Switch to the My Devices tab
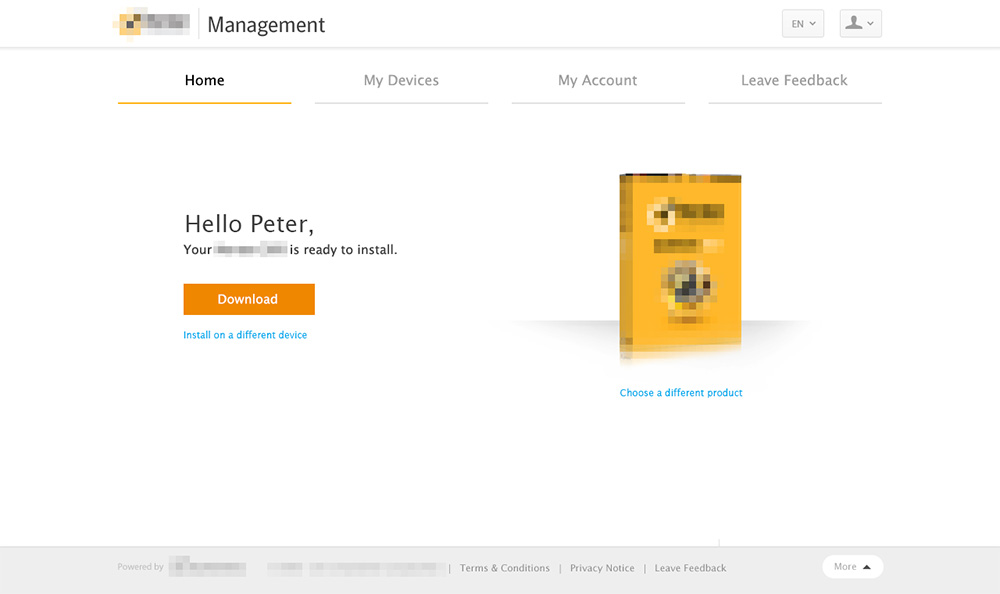1000x594 pixels. click(x=401, y=80)
